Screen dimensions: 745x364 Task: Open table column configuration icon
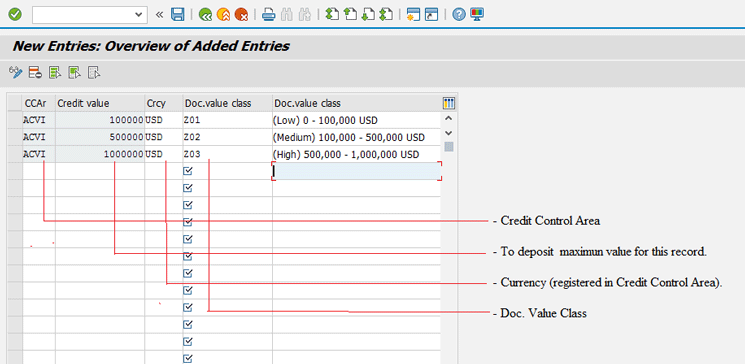pos(449,103)
